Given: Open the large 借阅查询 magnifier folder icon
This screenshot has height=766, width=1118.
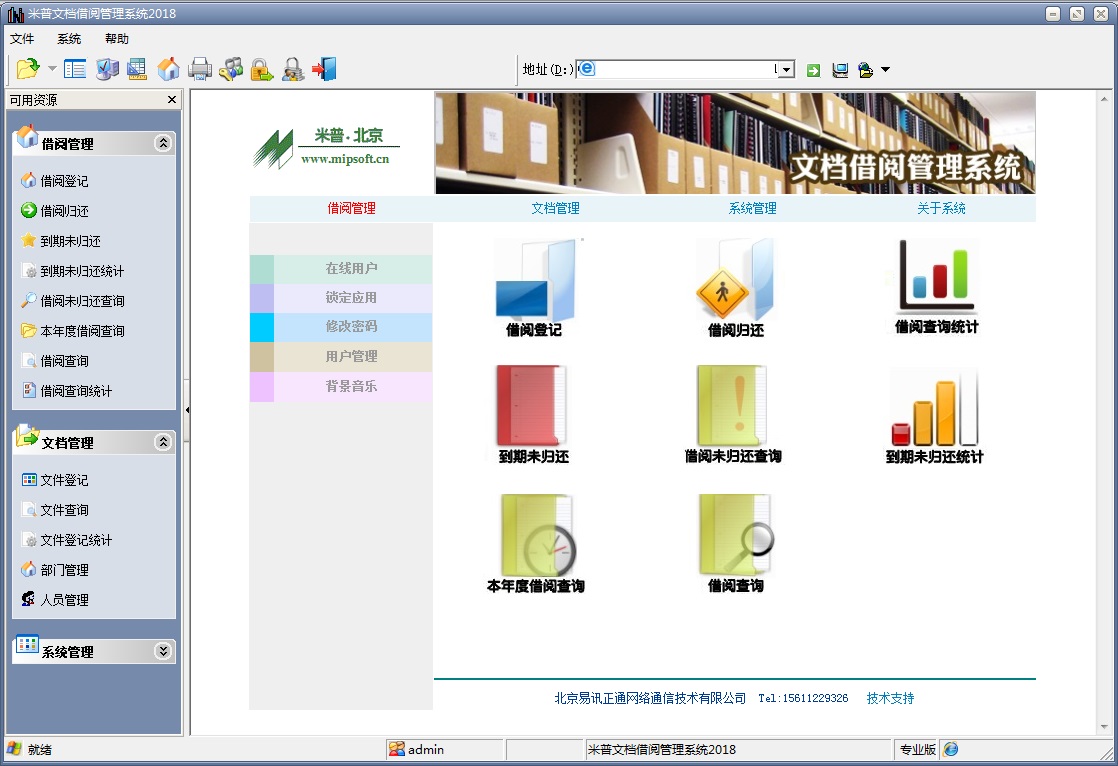Looking at the screenshot, I should [736, 544].
